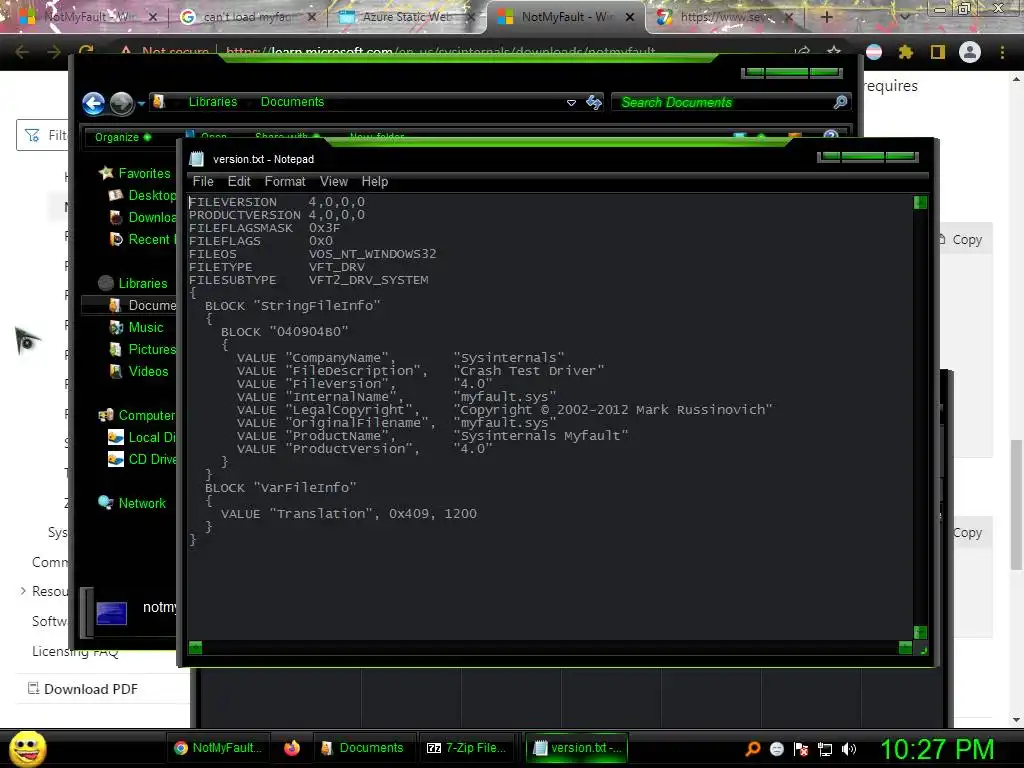This screenshot has width=1024, height=768.
Task: Select Local Disk under Computer
Action: pyautogui.click(x=152, y=438)
